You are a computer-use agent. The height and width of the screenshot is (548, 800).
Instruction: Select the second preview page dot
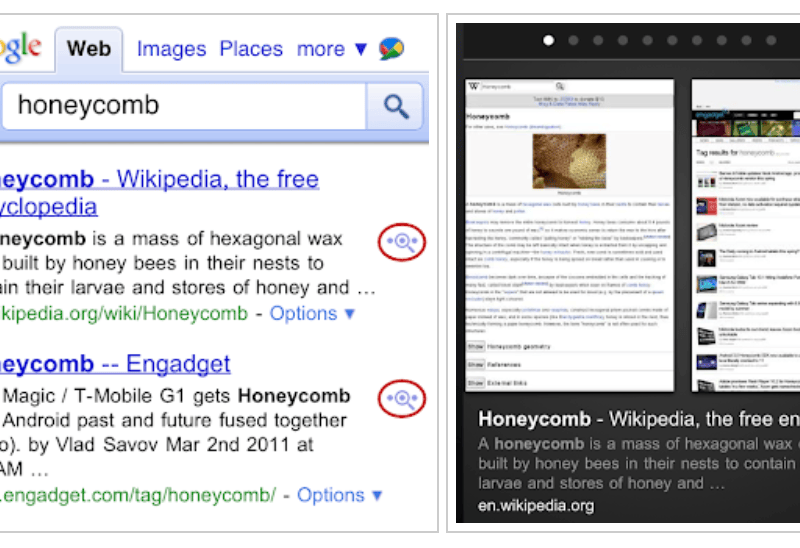pyautogui.click(x=573, y=41)
